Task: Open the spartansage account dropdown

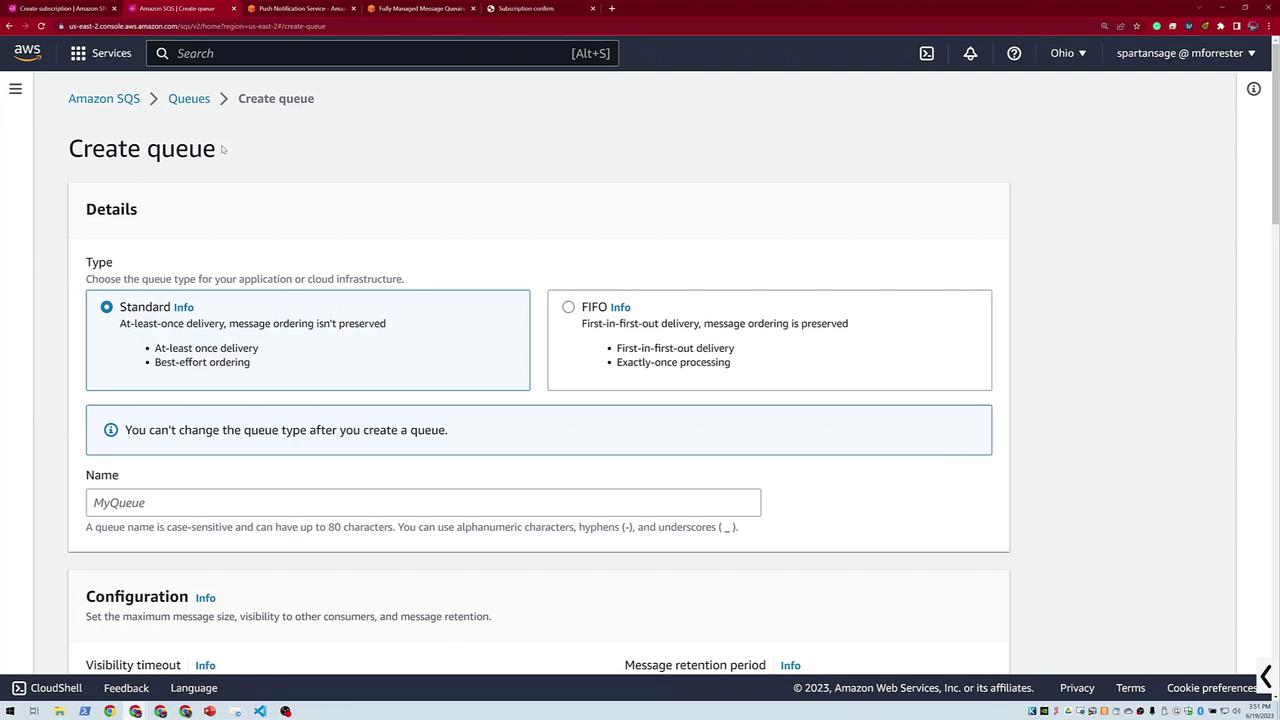Action: pos(1186,53)
